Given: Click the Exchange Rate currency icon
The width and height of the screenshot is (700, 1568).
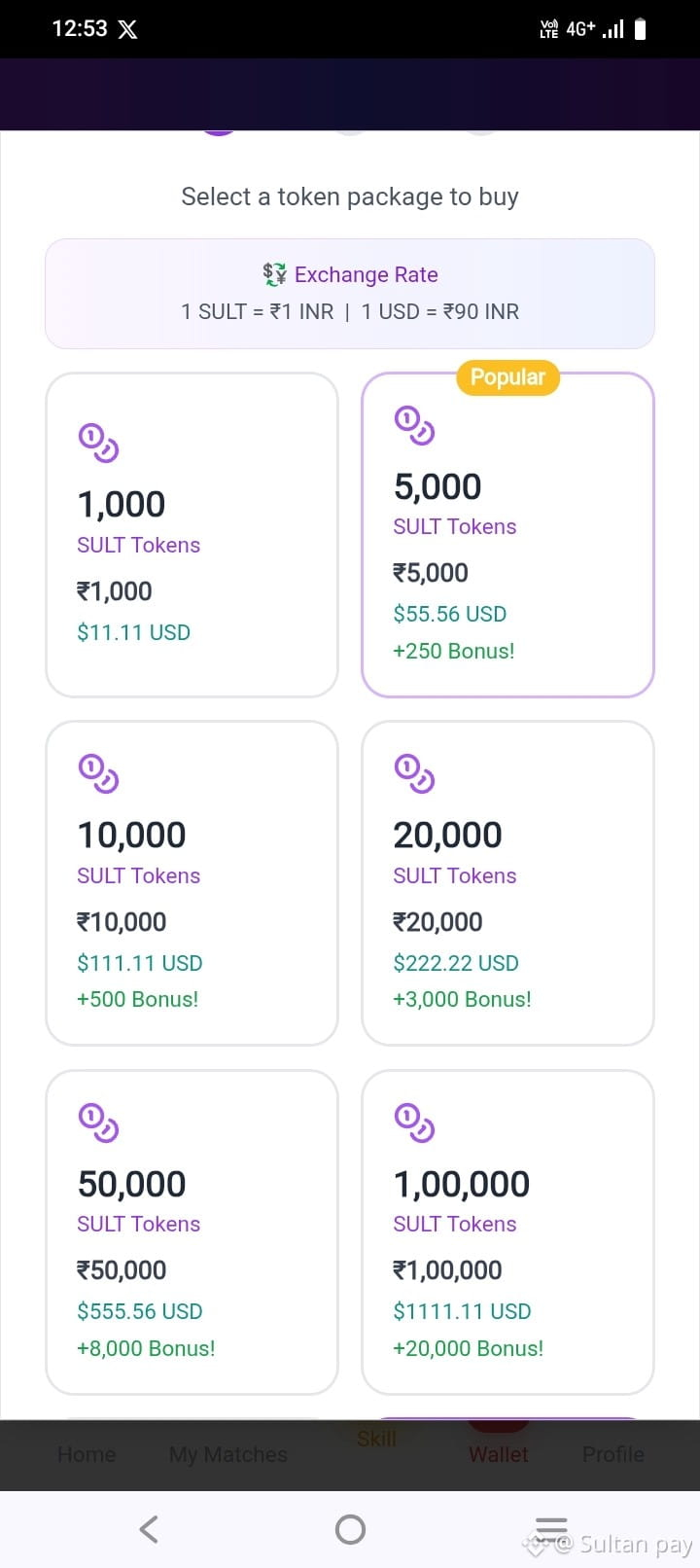Looking at the screenshot, I should pyautogui.click(x=275, y=274).
